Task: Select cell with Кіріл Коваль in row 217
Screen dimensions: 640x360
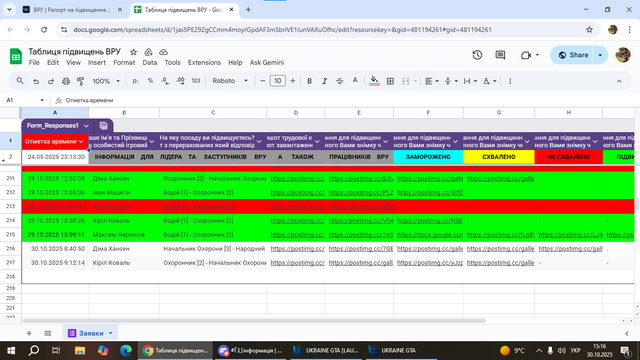Action: (124, 263)
